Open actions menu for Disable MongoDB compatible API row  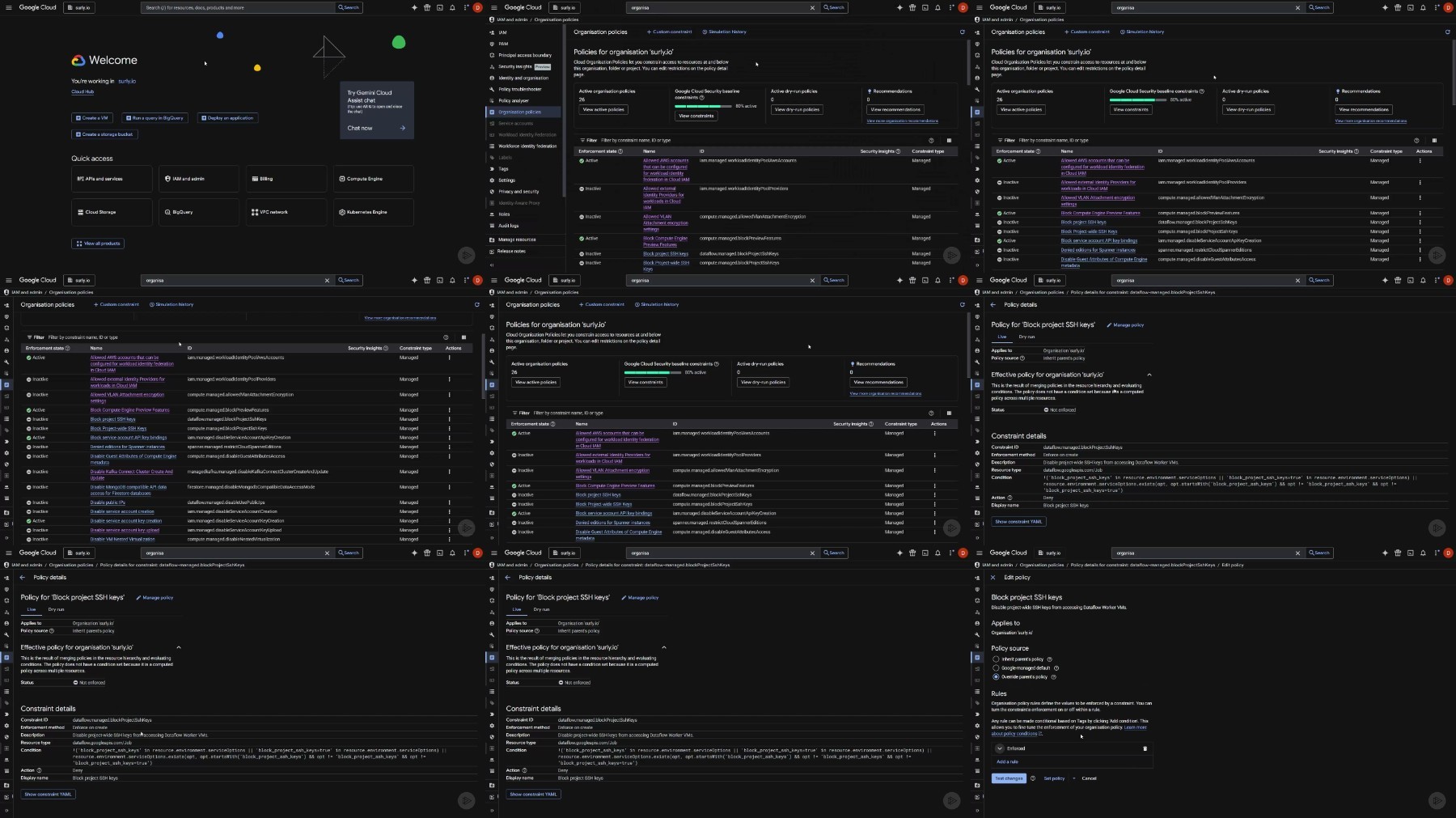coord(450,487)
